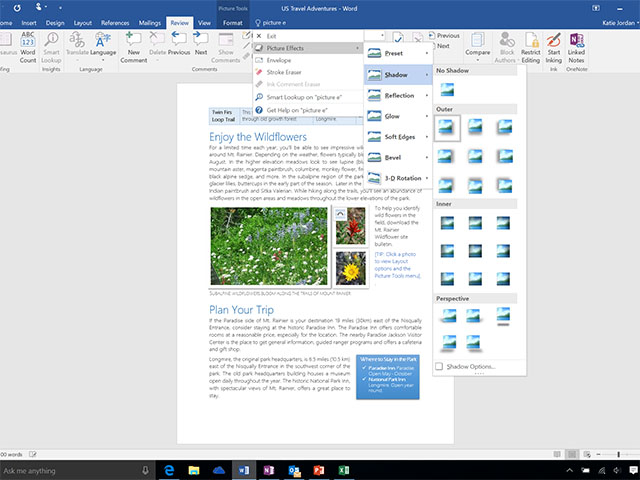Open Restrict Editing pane
Screen dimensions: 640x480
(x=531, y=48)
